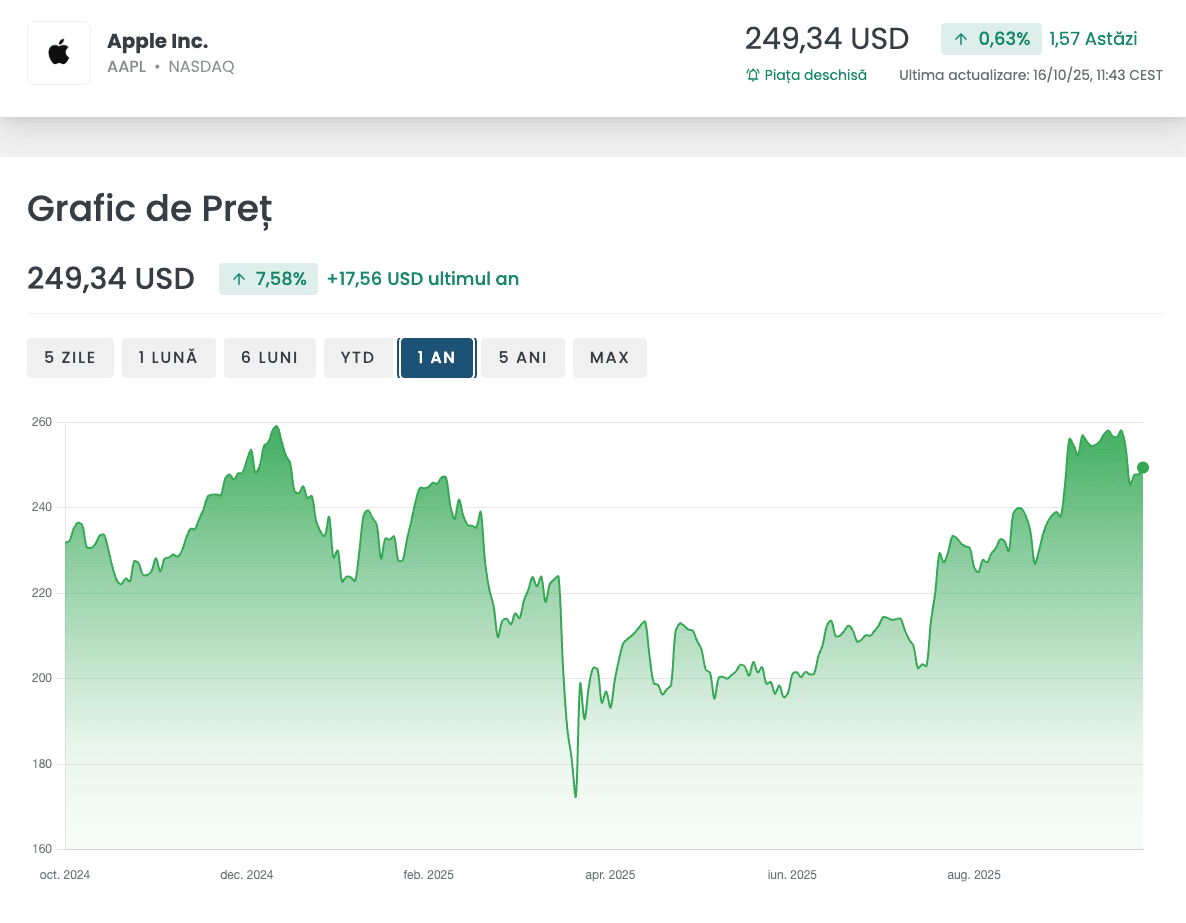Click the market open bell icon

point(753,75)
